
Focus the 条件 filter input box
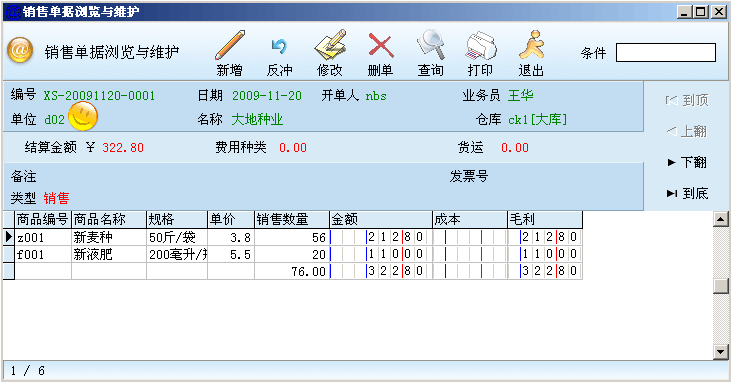point(666,53)
